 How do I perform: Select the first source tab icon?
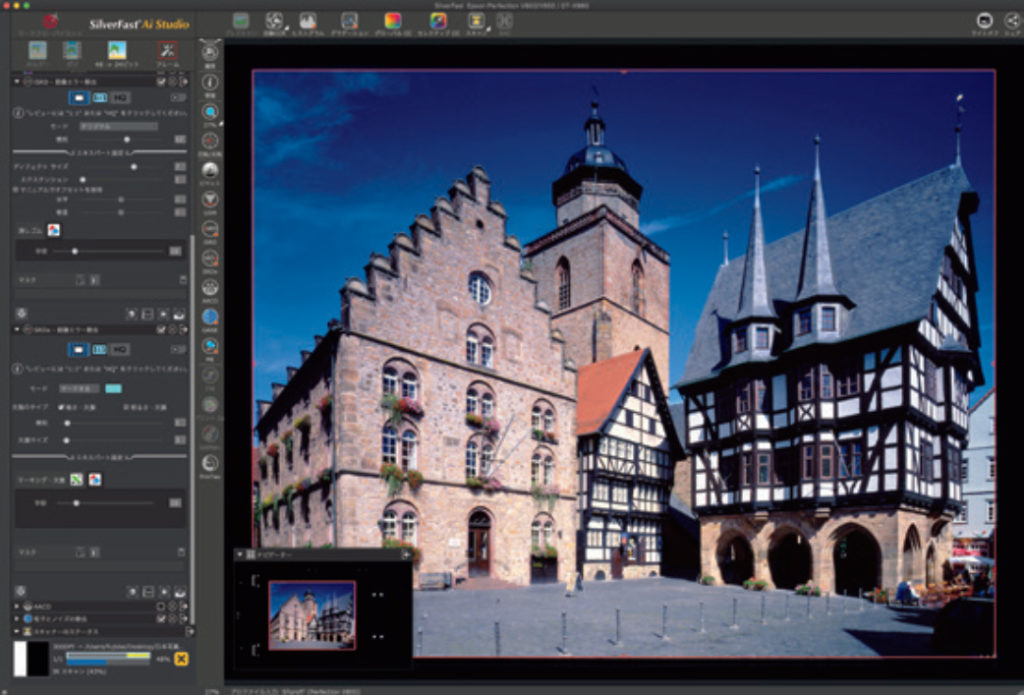38,50
